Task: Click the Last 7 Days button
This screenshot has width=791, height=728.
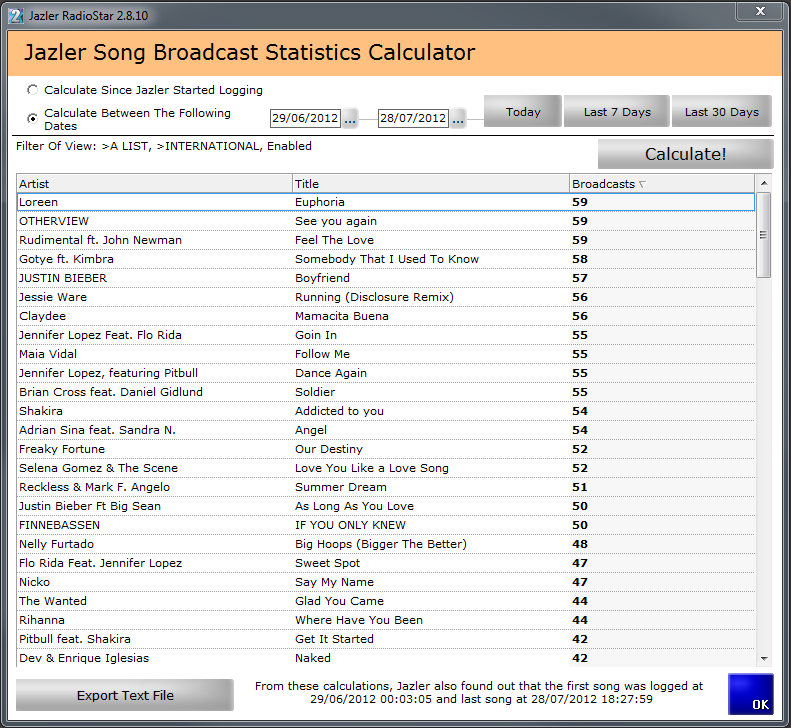Action: tap(617, 111)
